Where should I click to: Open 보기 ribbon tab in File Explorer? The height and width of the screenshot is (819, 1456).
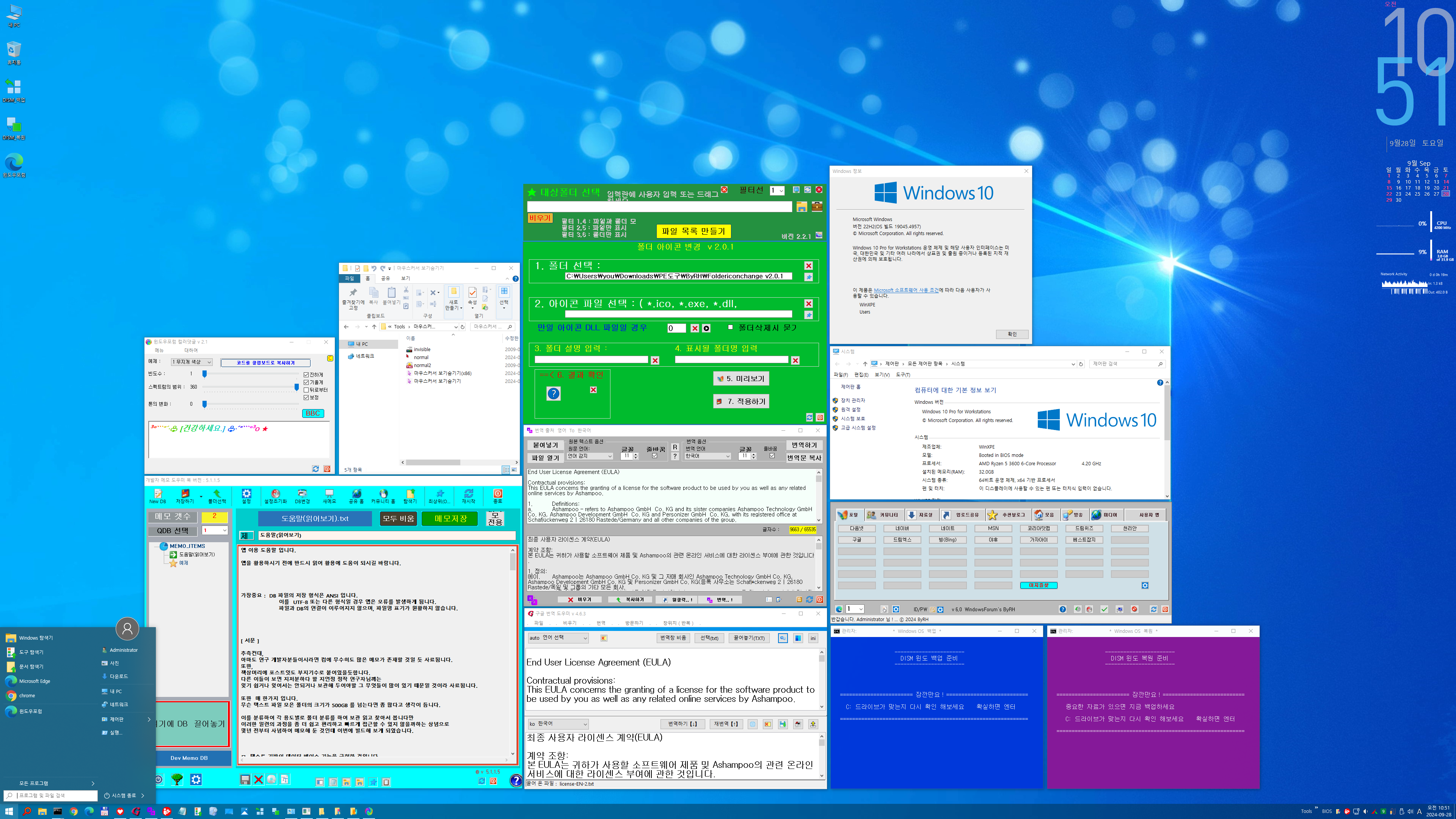pos(405,278)
